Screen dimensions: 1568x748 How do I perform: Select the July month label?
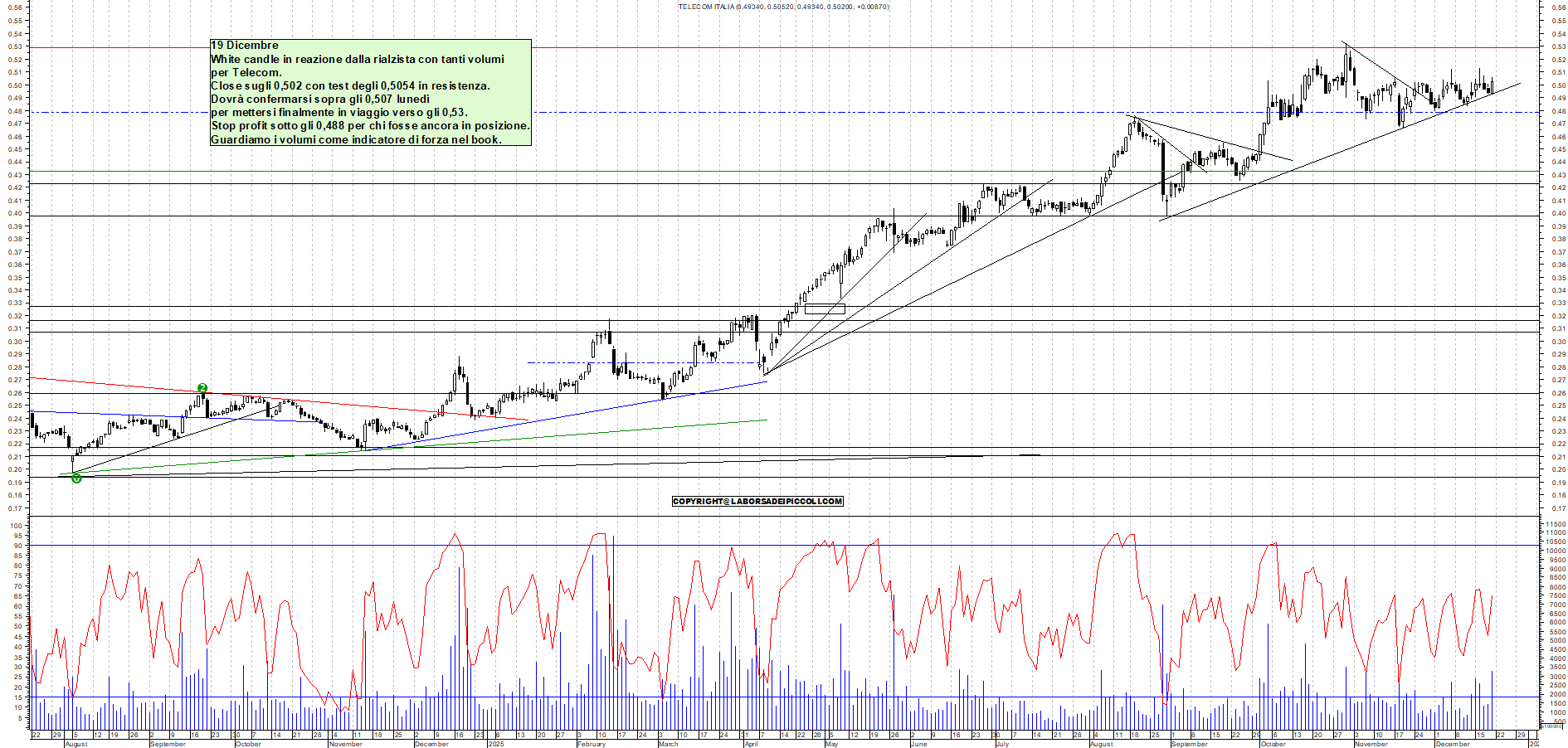pyautogui.click(x=1002, y=744)
